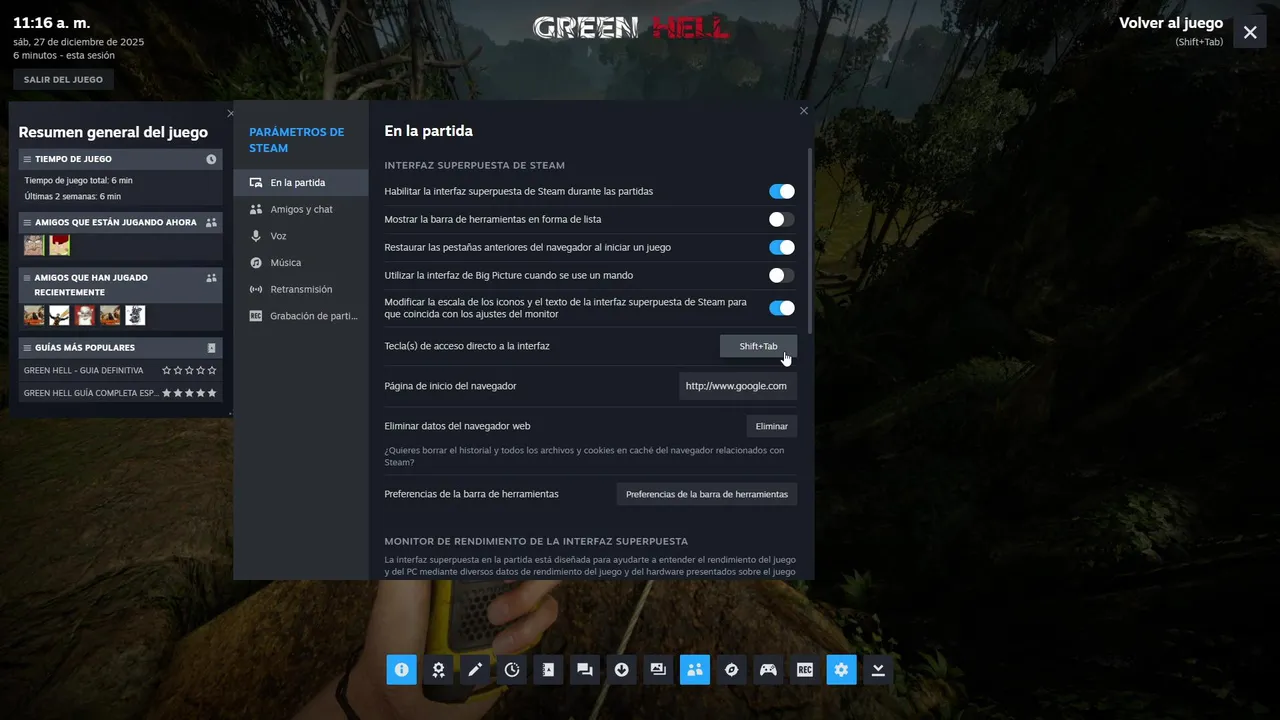
Task: Collapse the toolbar with down-arrow icon
Action: coord(878,670)
